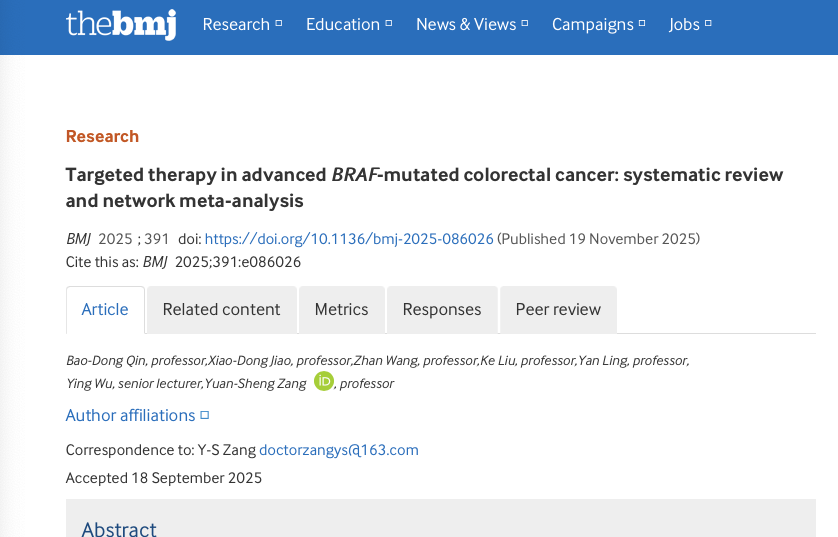Open the Metrics tab
The width and height of the screenshot is (838, 537).
[341, 309]
